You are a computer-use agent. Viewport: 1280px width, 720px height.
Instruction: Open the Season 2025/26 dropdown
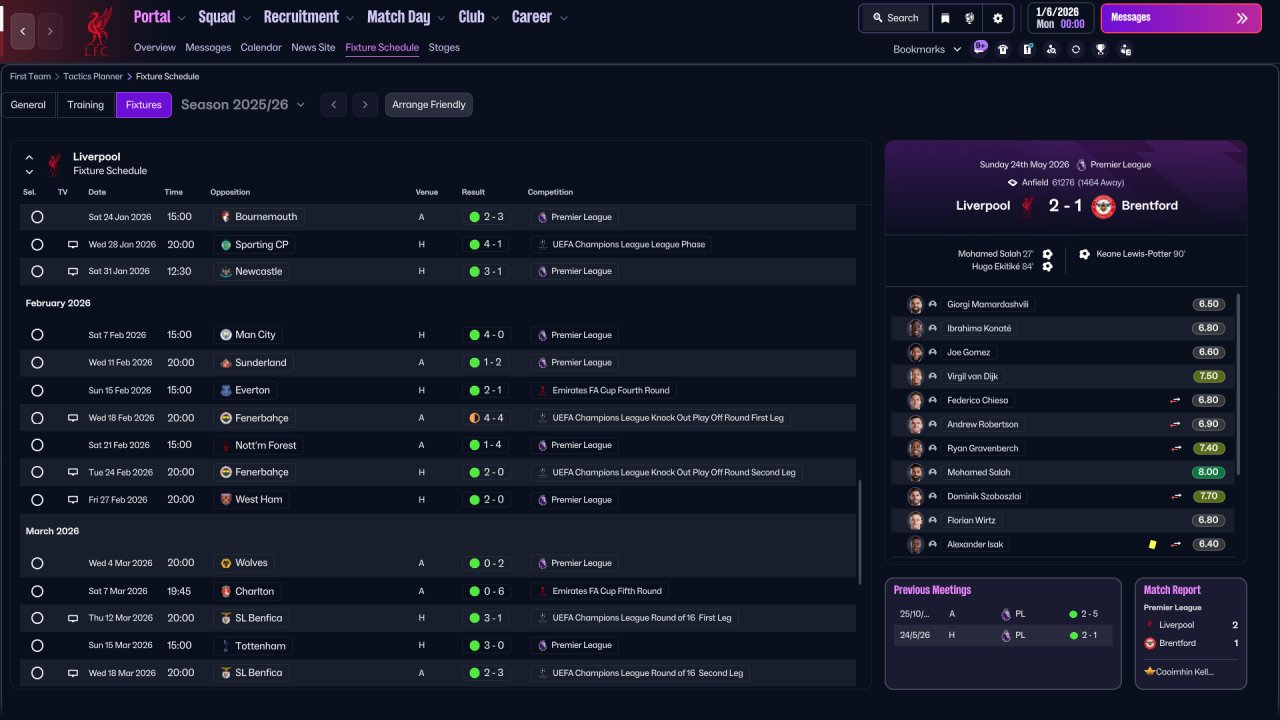tap(243, 105)
